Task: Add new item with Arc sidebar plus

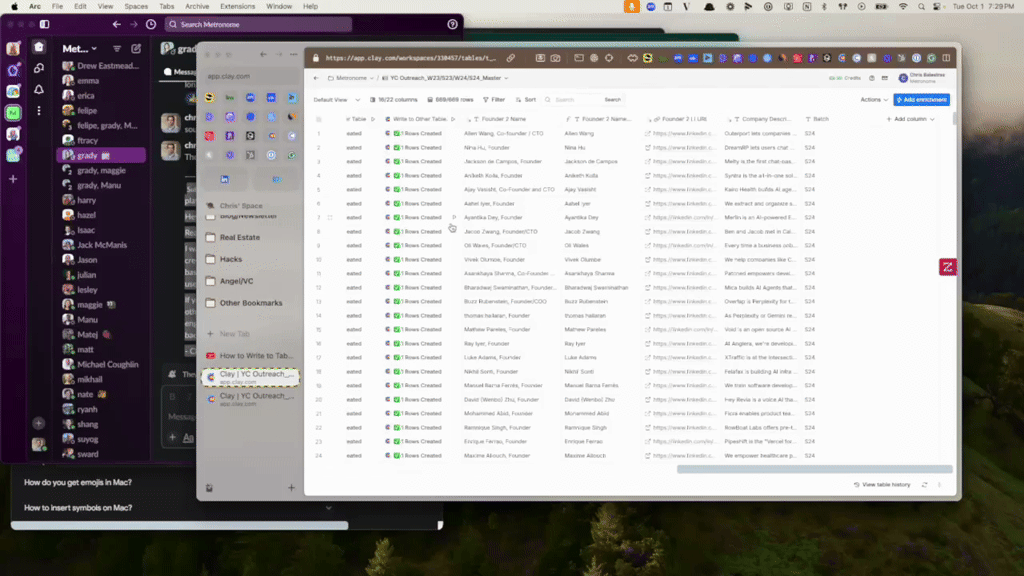Action: tap(291, 488)
